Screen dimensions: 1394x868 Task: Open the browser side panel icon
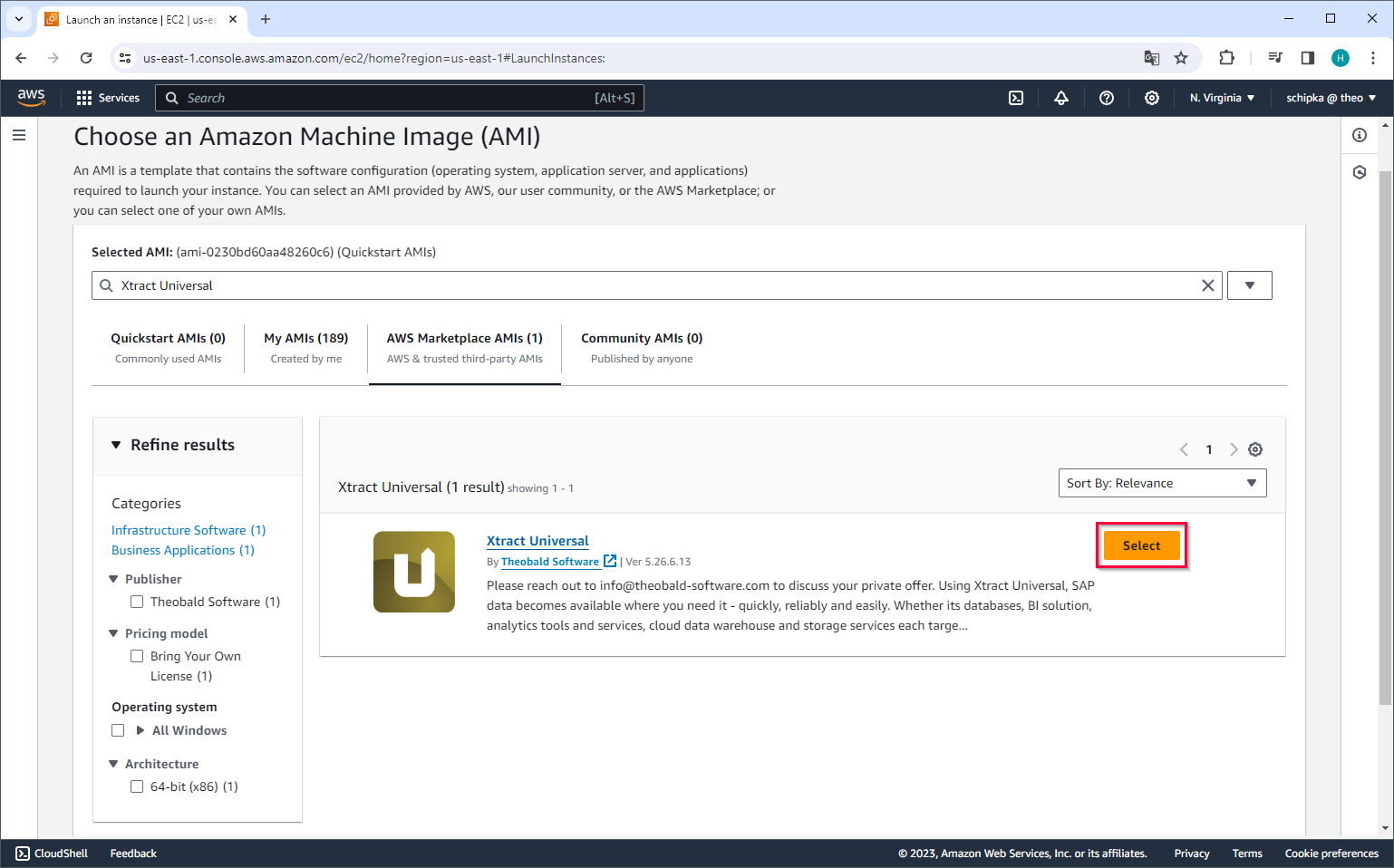point(1308,58)
